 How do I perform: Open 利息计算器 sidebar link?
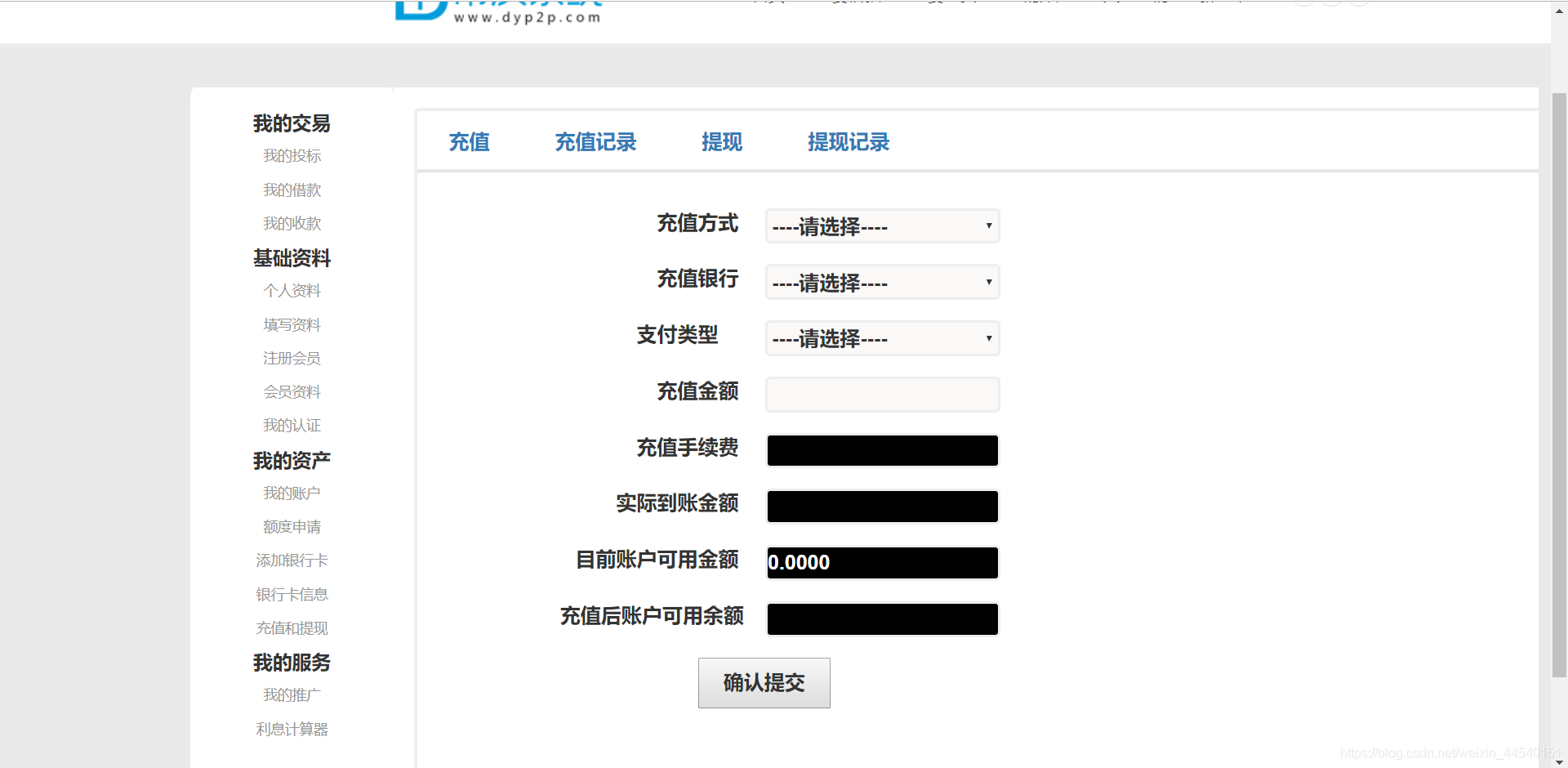click(x=292, y=730)
